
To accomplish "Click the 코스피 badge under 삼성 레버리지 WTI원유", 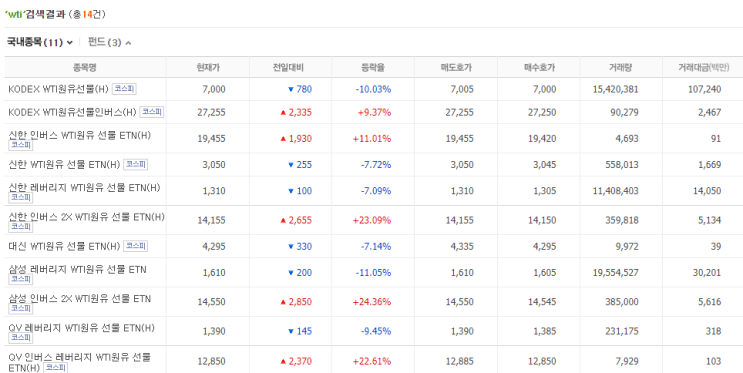I will click(21, 279).
